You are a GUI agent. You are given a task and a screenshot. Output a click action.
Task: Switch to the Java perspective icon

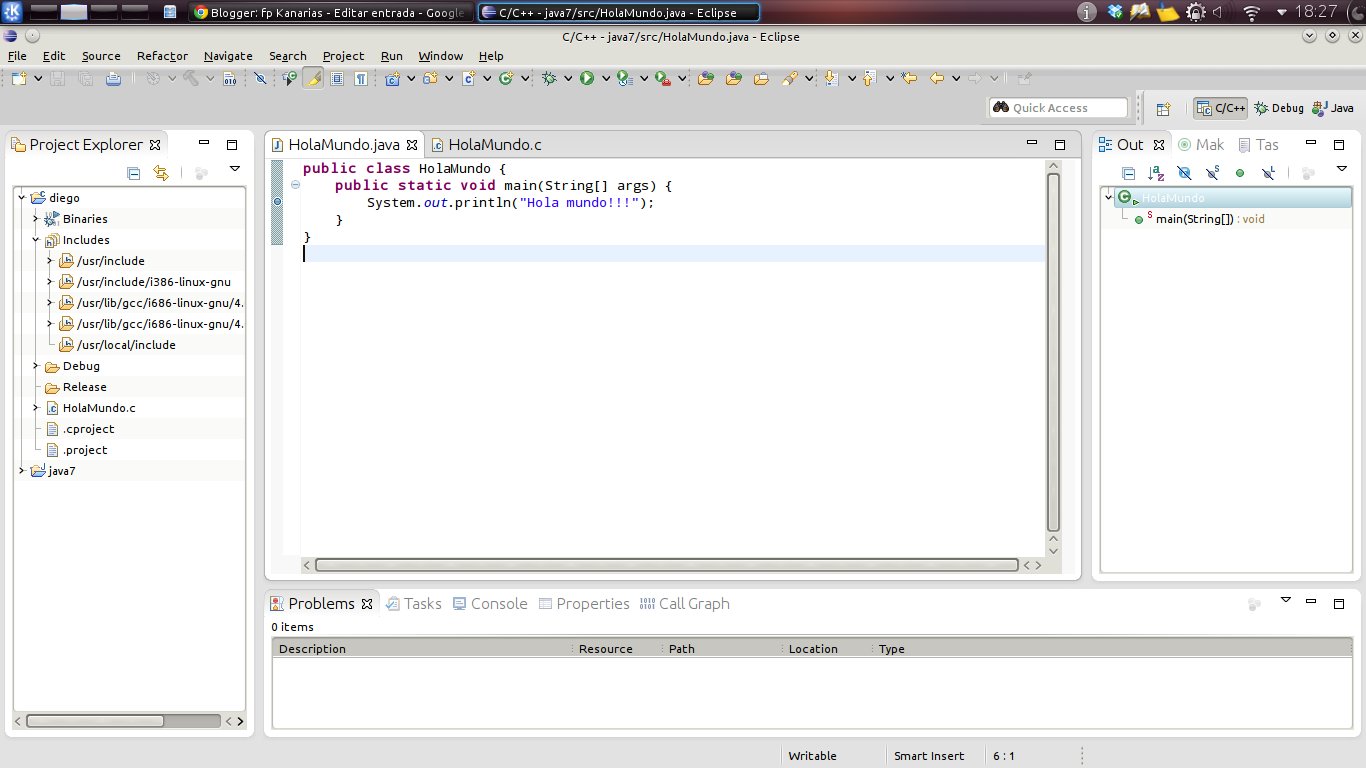1333,108
